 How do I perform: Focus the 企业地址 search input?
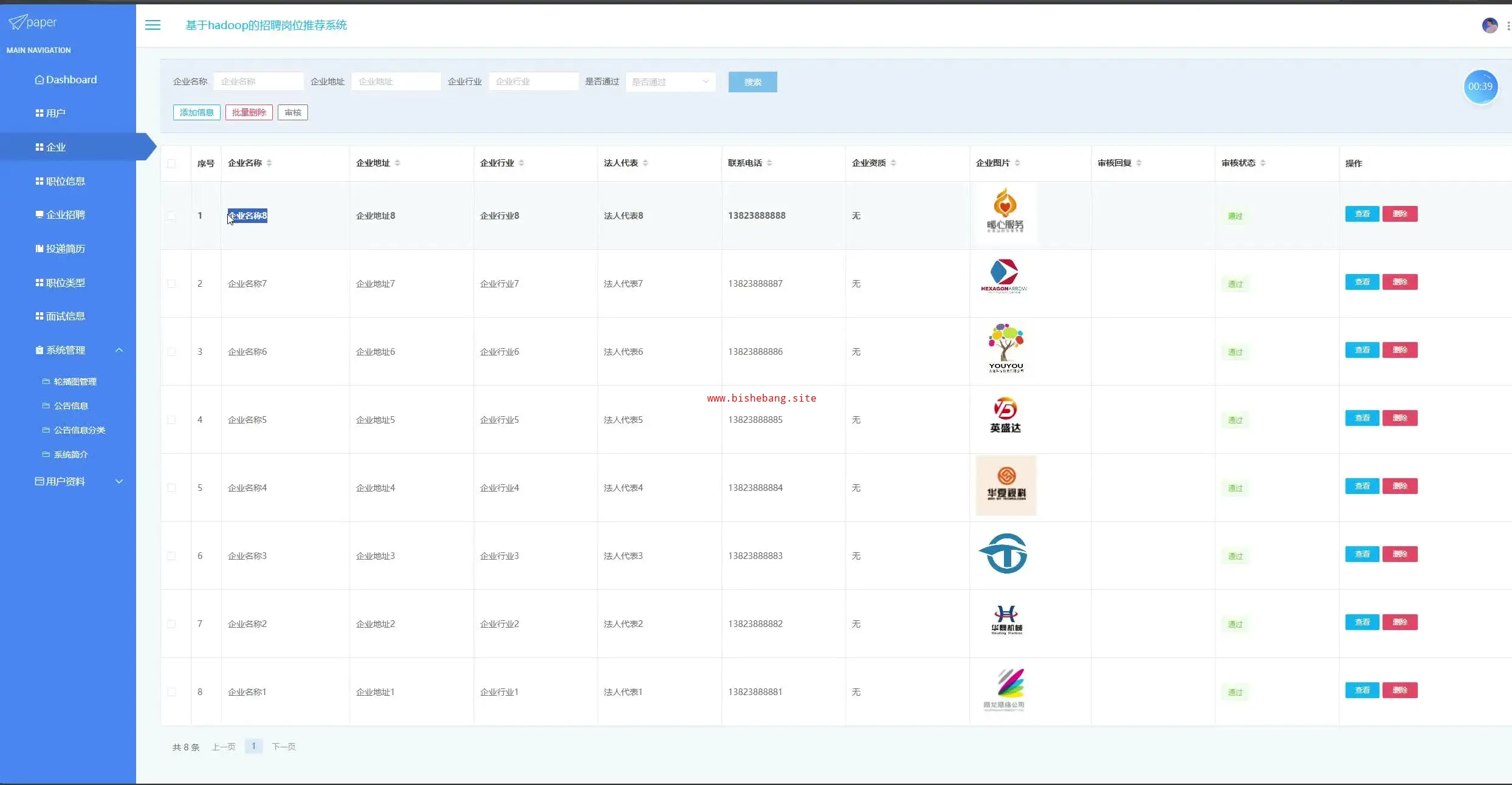click(396, 81)
